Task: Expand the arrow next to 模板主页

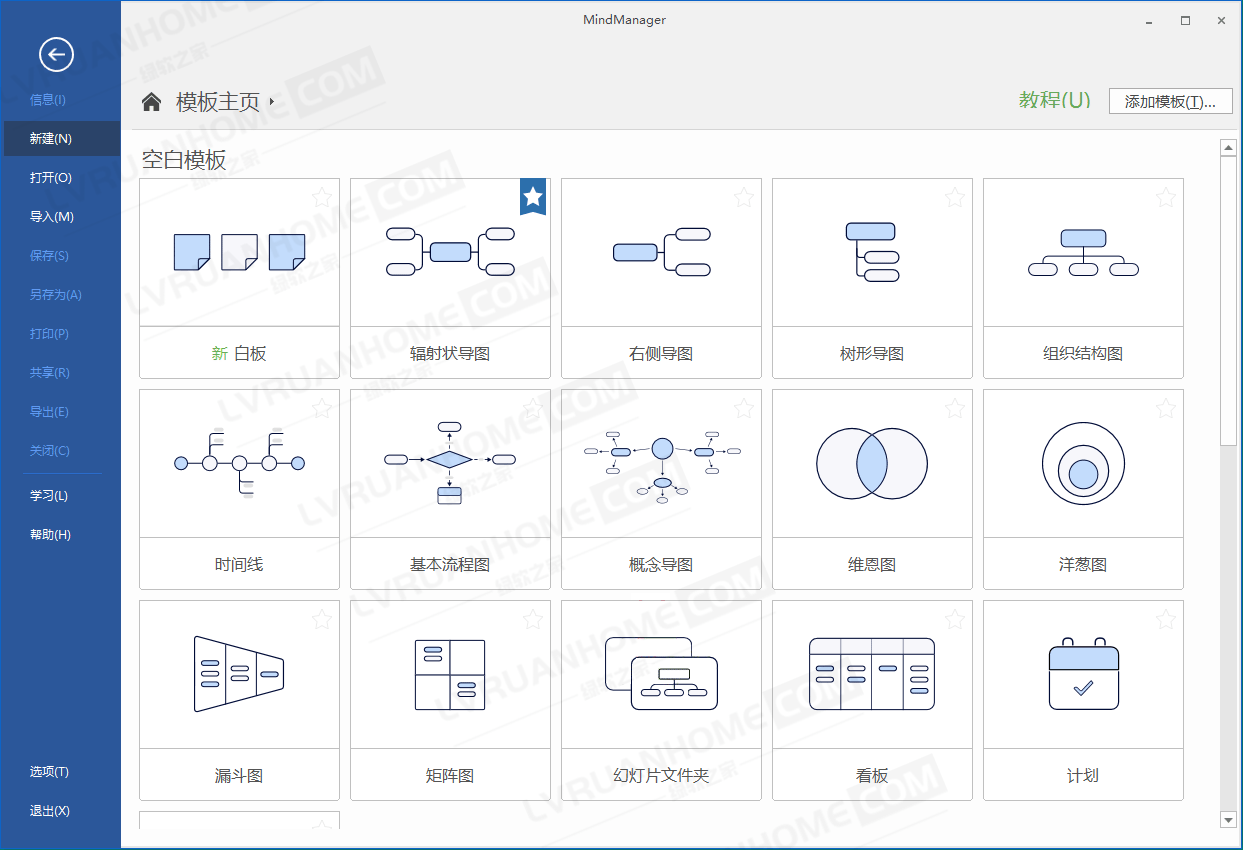Action: click(x=272, y=102)
